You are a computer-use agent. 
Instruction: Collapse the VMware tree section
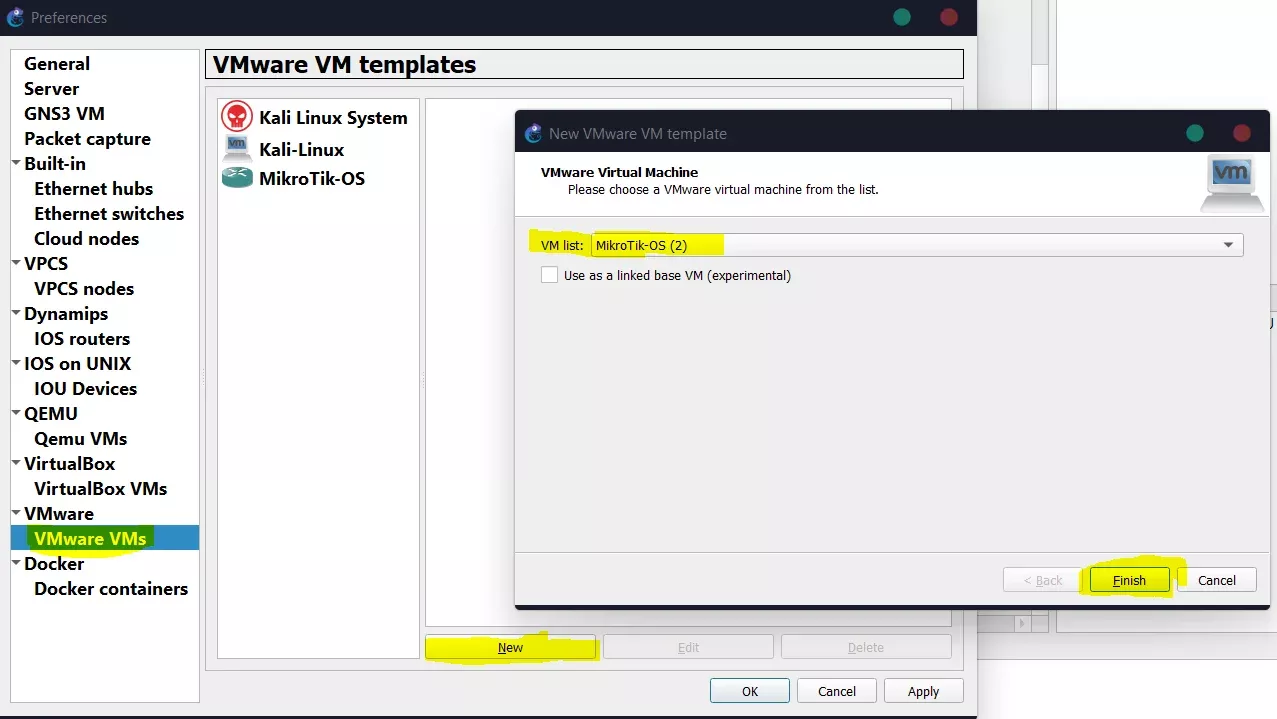click(16, 513)
